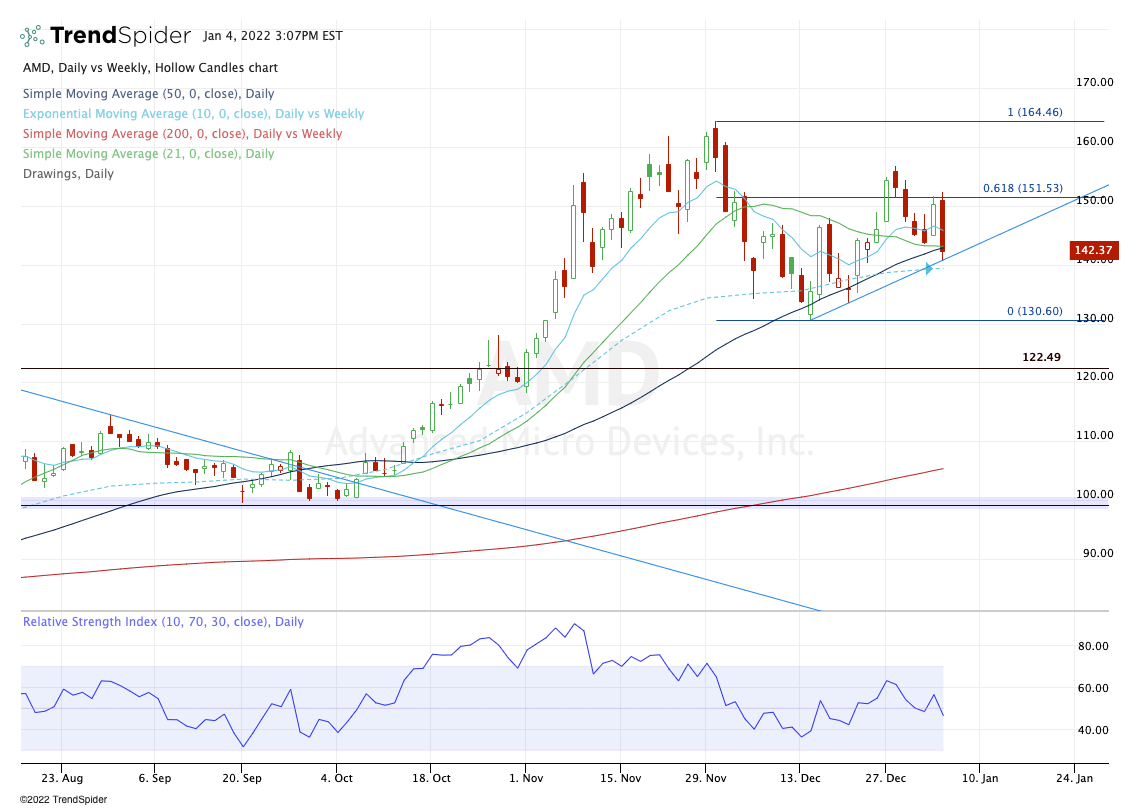Click the 18. Oct date axis label

coord(431,778)
